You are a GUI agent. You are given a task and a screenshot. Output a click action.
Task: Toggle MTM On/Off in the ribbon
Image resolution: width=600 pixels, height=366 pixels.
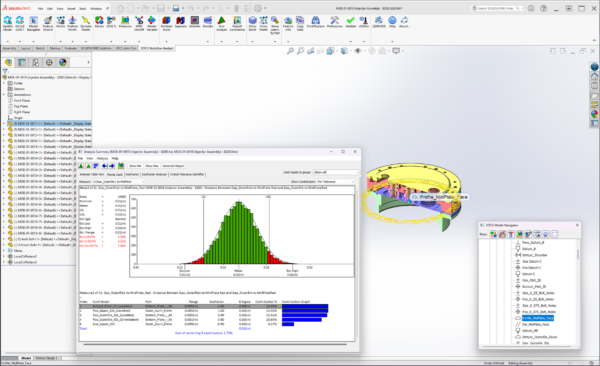[x=139, y=24]
